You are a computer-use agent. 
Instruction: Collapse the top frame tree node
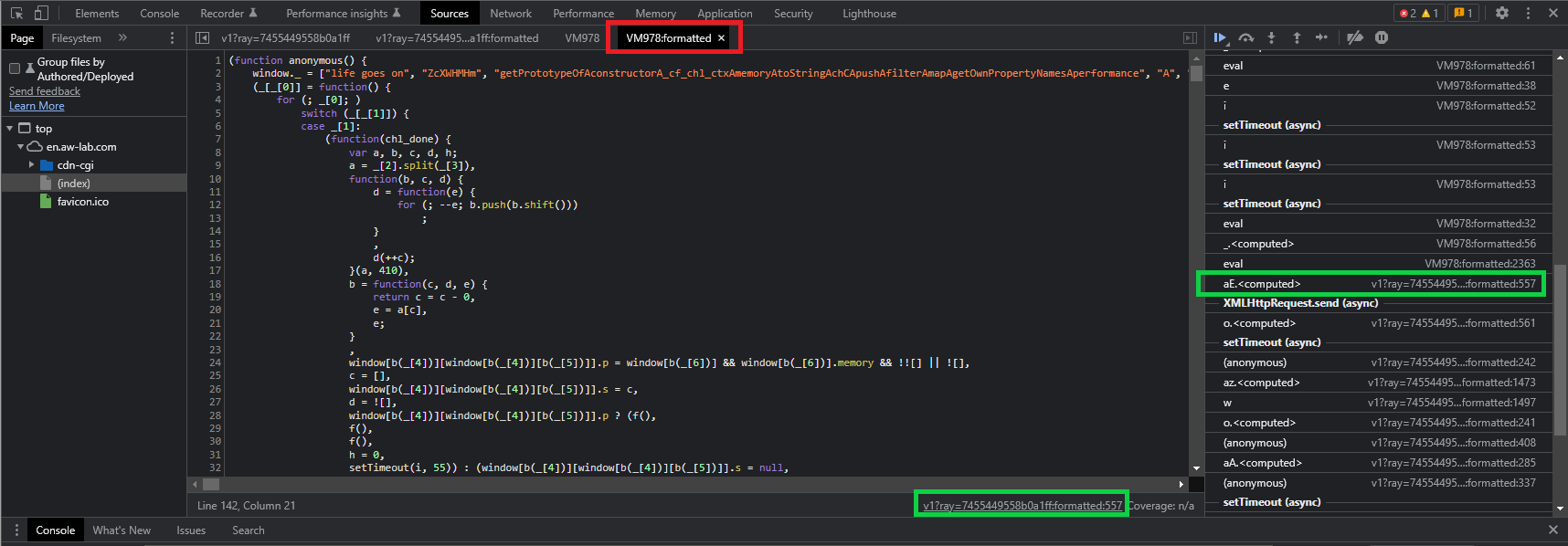coord(10,129)
